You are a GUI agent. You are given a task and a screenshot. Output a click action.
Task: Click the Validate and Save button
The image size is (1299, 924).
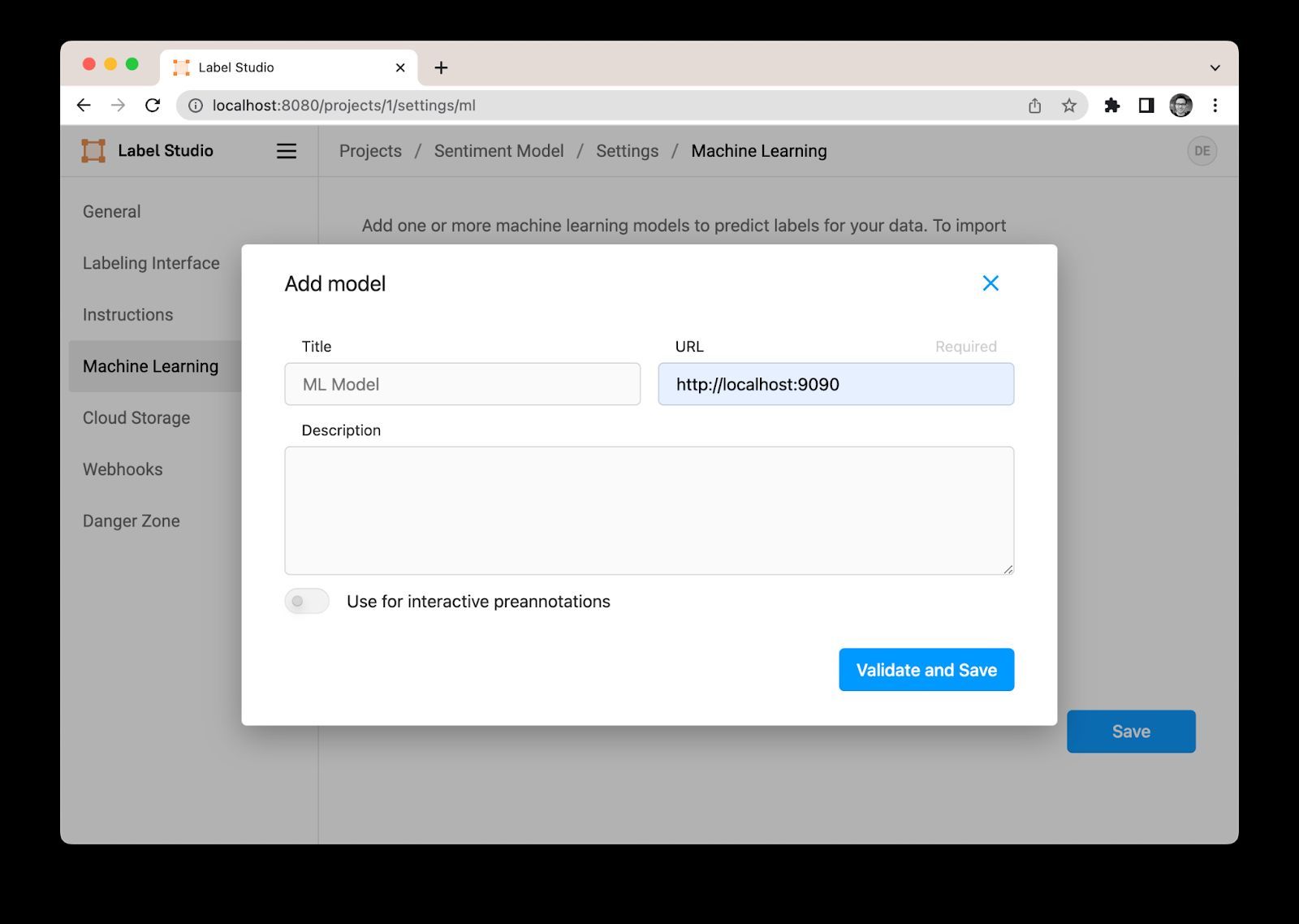(x=926, y=670)
